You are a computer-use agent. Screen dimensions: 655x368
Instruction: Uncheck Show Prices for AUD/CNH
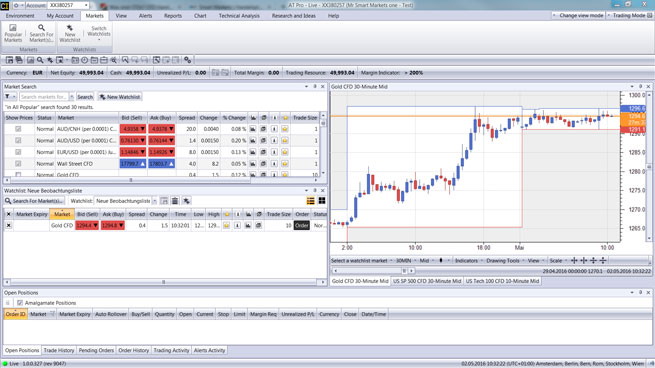[x=18, y=129]
